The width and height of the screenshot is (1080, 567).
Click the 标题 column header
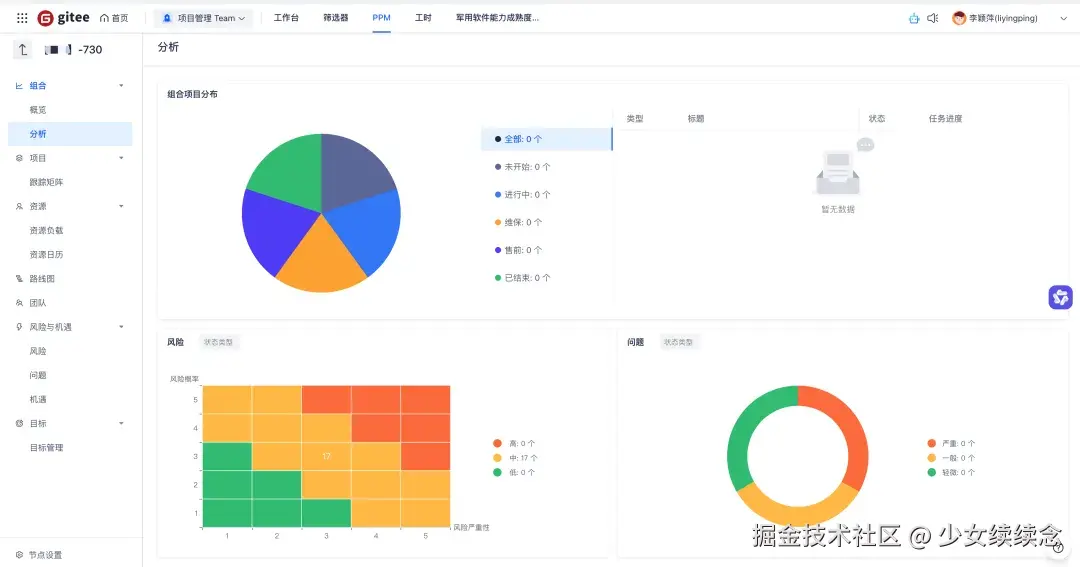tap(696, 118)
